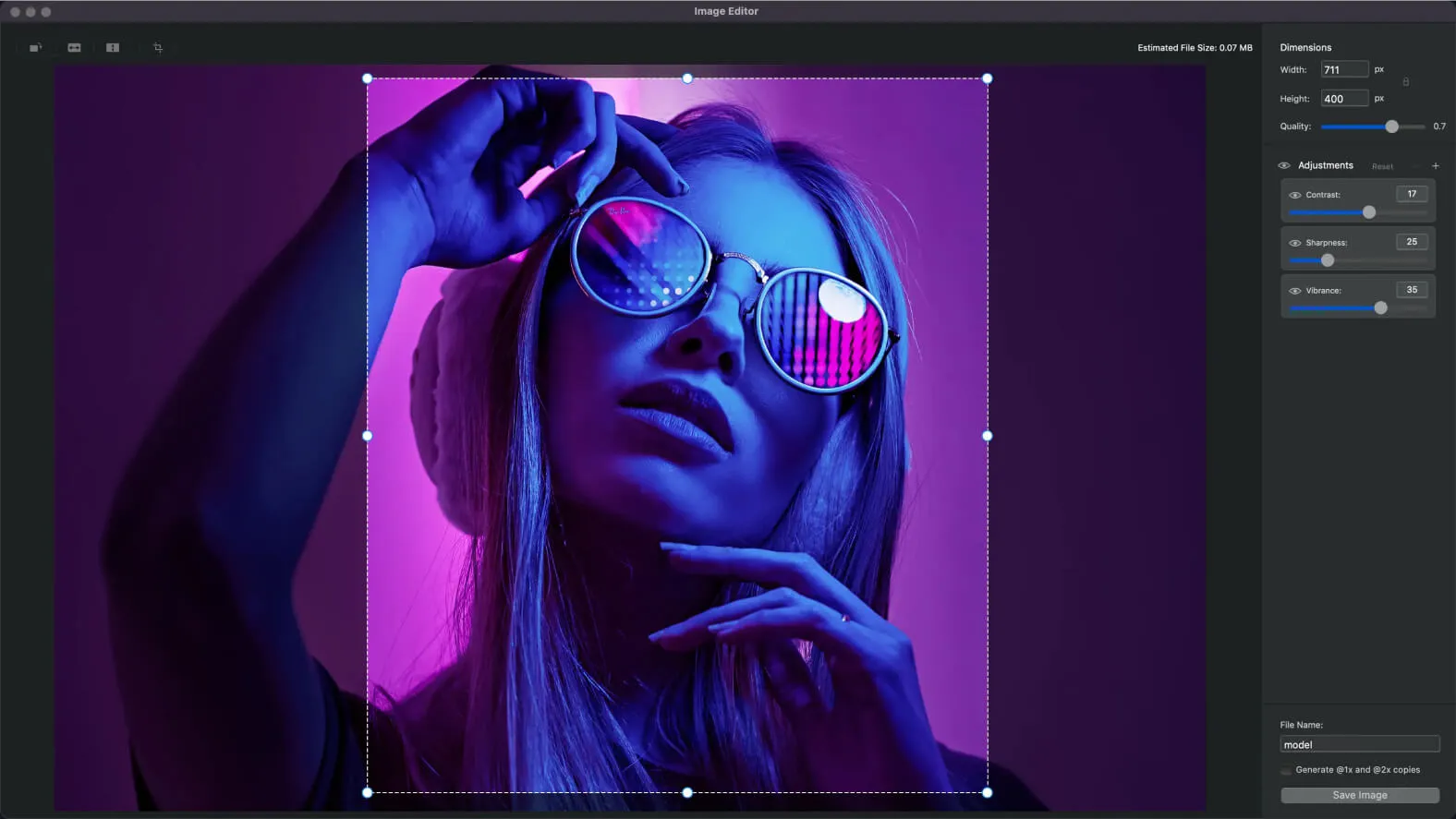The height and width of the screenshot is (819, 1456).
Task: Select the rotate image tool
Action: [35, 47]
